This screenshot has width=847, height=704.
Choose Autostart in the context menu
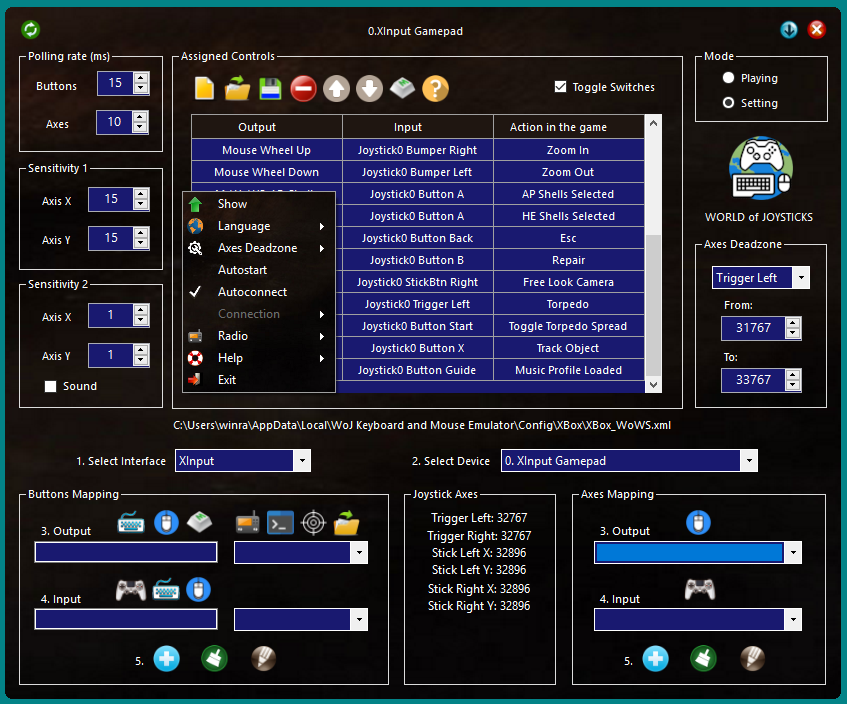242,270
